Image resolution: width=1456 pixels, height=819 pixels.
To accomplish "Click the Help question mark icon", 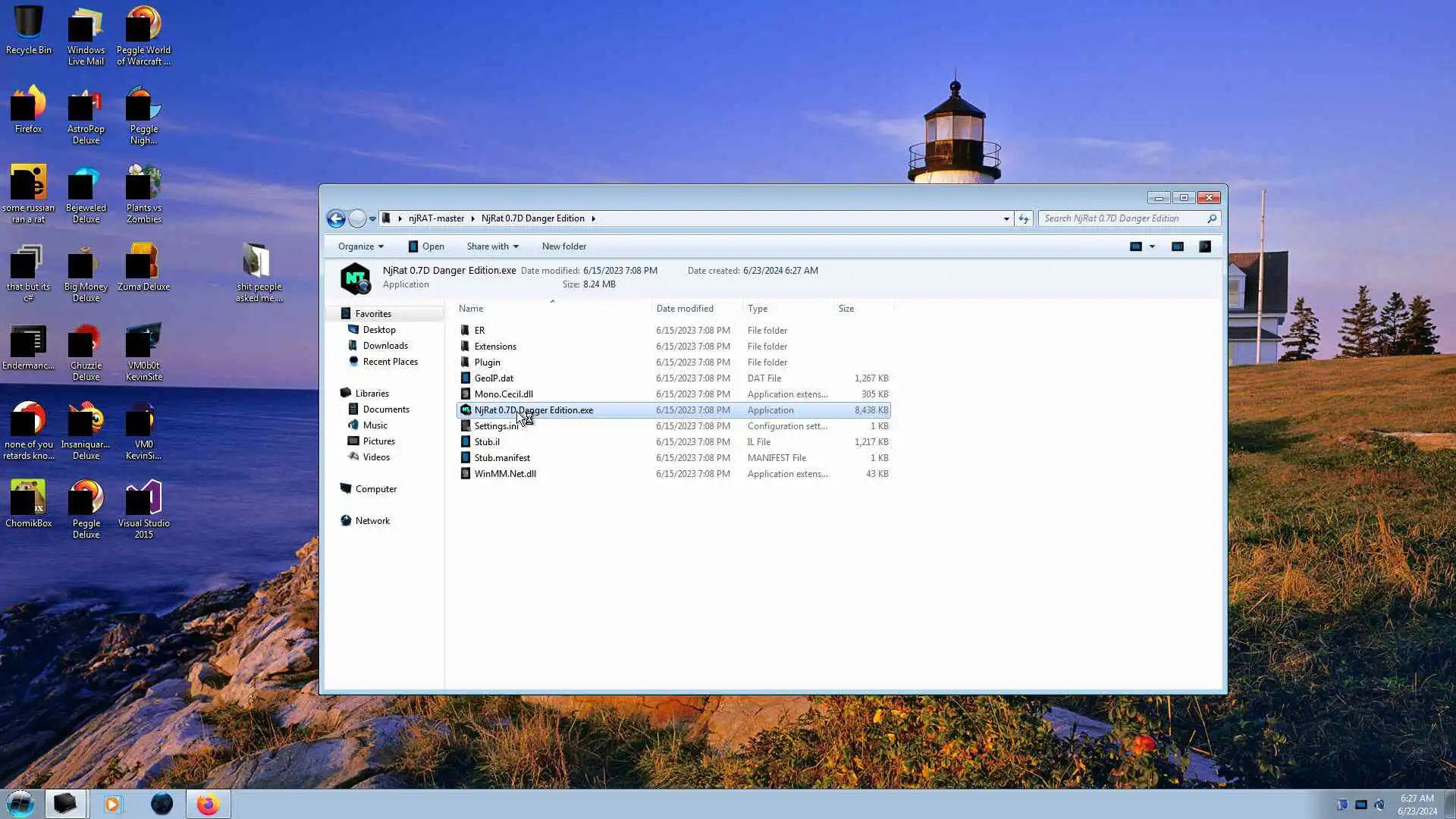I will pyautogui.click(x=1205, y=246).
